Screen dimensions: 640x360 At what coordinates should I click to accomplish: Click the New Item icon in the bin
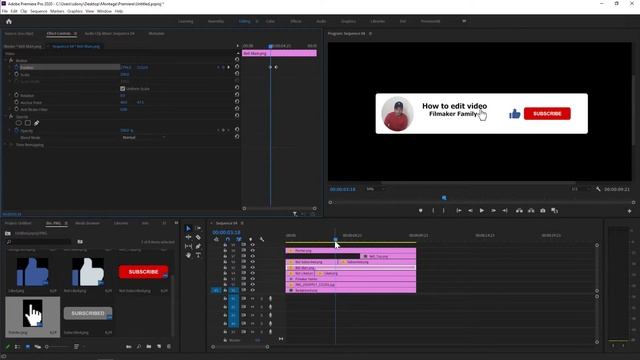point(159,347)
